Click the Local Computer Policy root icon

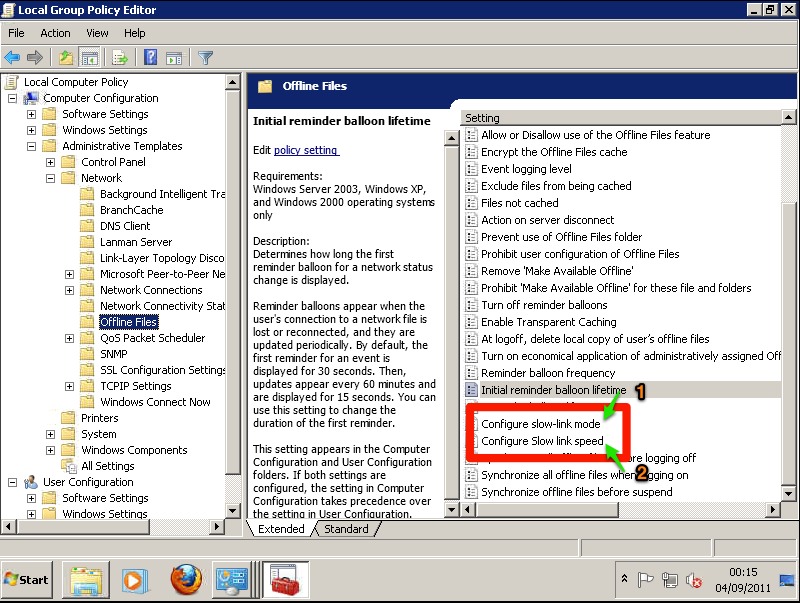(11, 82)
